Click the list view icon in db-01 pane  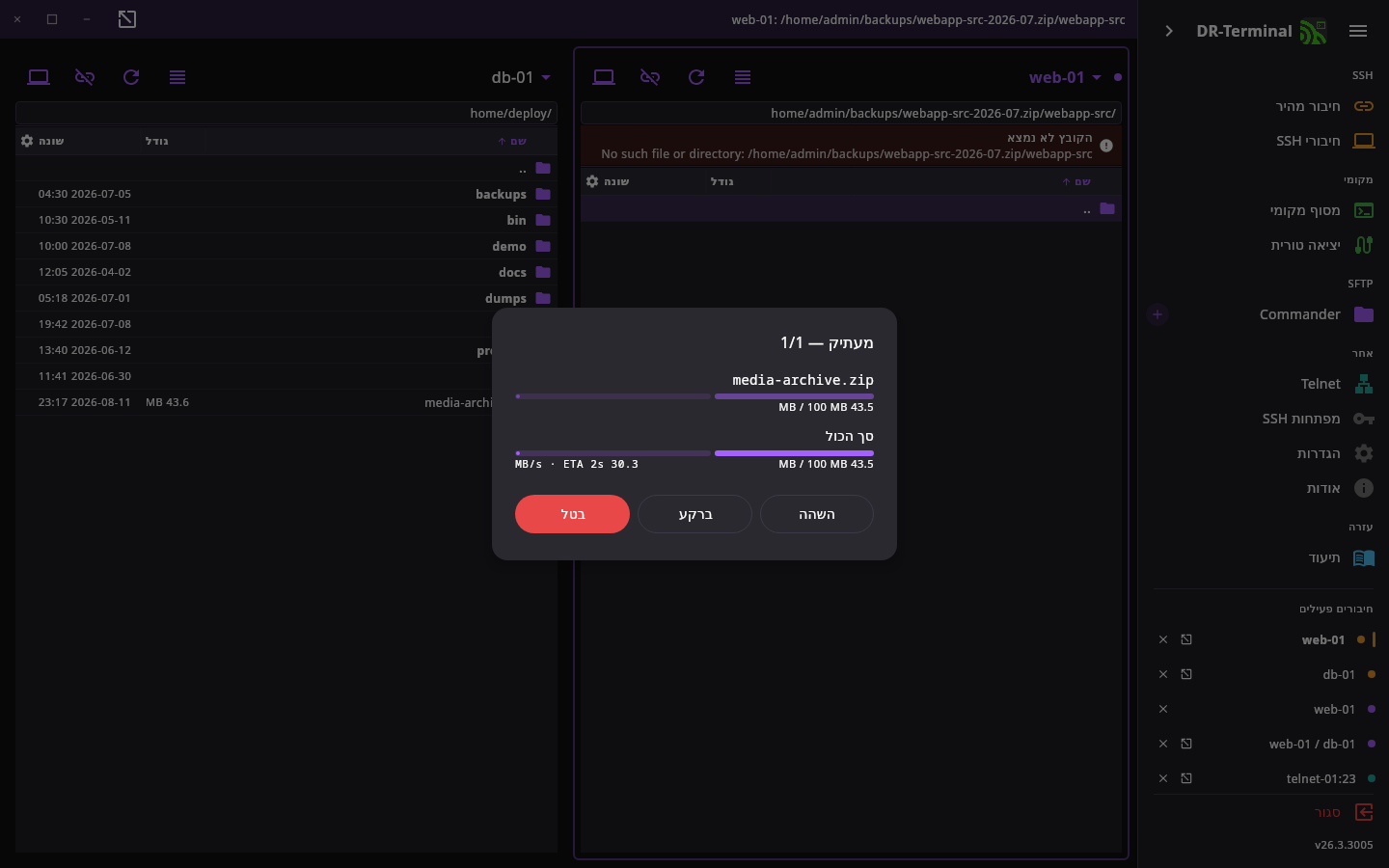(177, 77)
